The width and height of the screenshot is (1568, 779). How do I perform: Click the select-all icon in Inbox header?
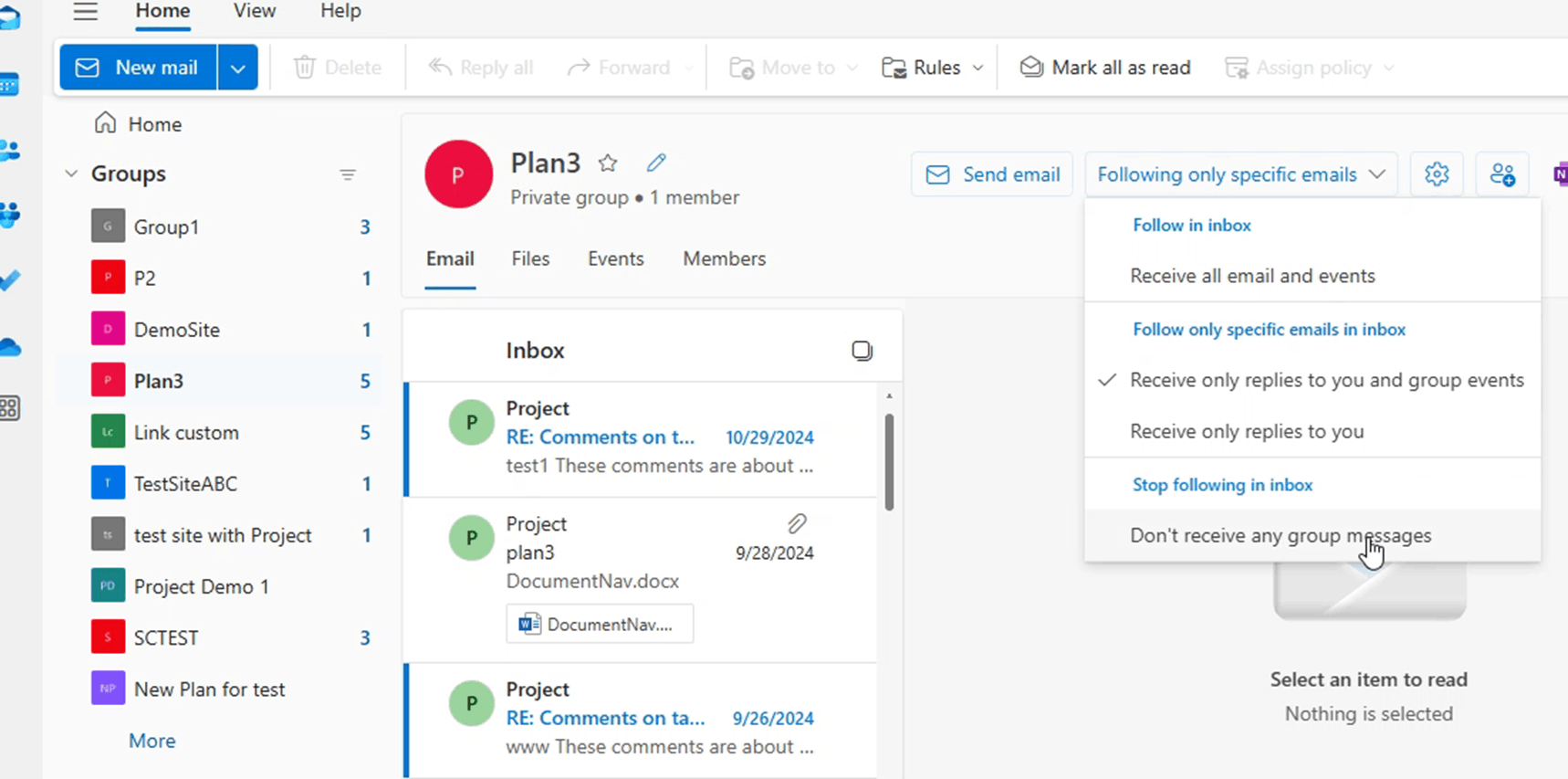[862, 351]
